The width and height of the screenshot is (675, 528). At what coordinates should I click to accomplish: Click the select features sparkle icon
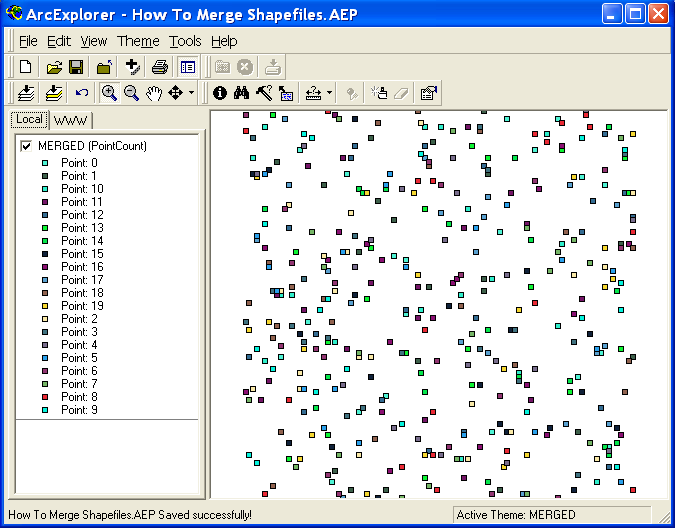(x=380, y=93)
